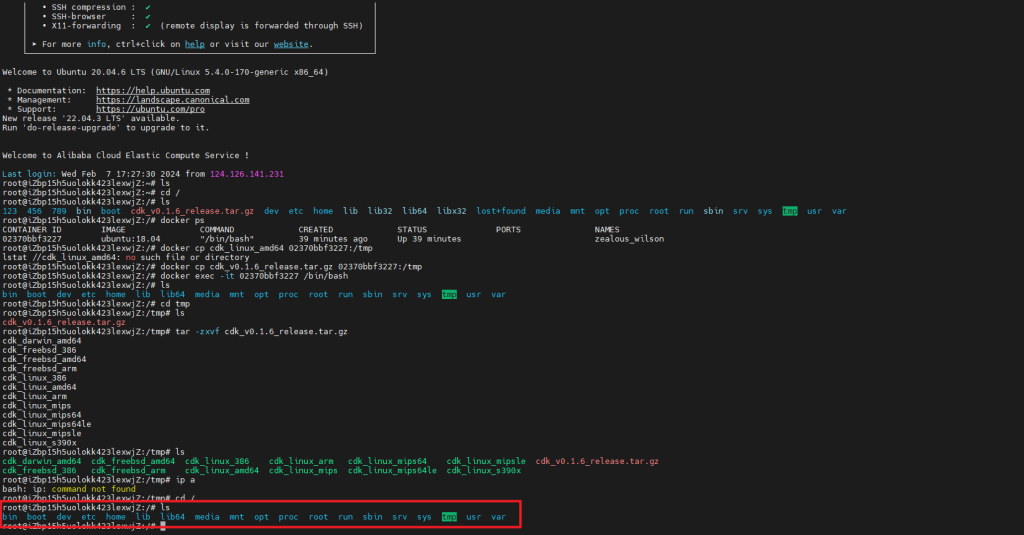Click the terminal cursor block at the prompt
This screenshot has width=1024, height=535.
(163, 526)
